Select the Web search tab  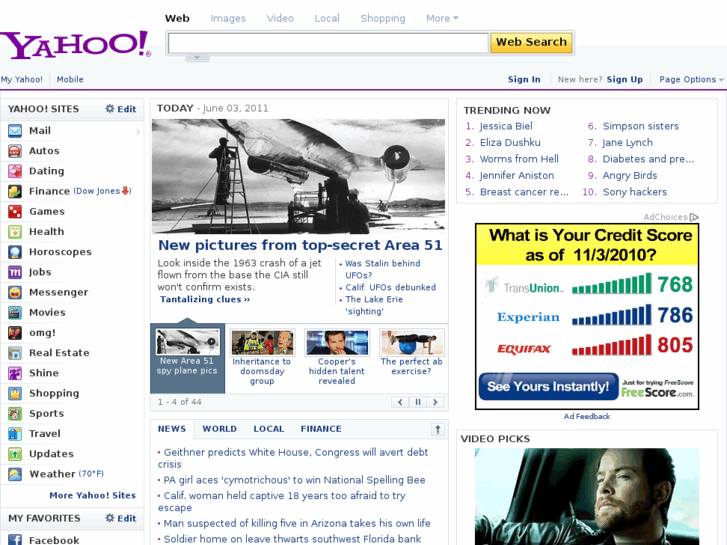click(177, 19)
